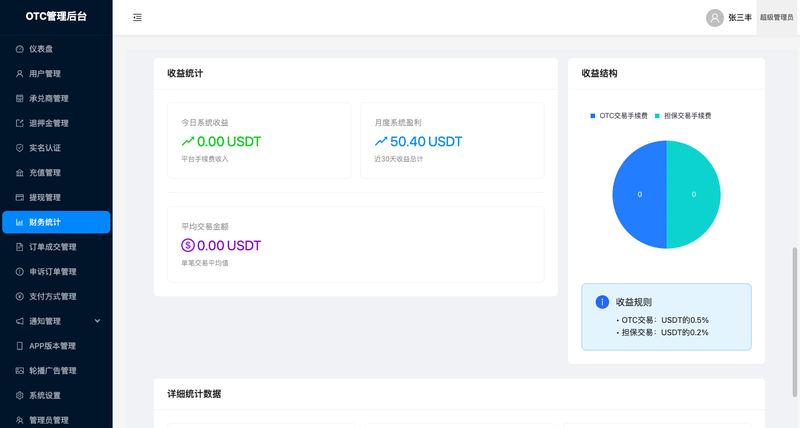Image resolution: width=800 pixels, height=428 pixels.
Task: Click the 详细统计数据 section heading
Action: 194,394
